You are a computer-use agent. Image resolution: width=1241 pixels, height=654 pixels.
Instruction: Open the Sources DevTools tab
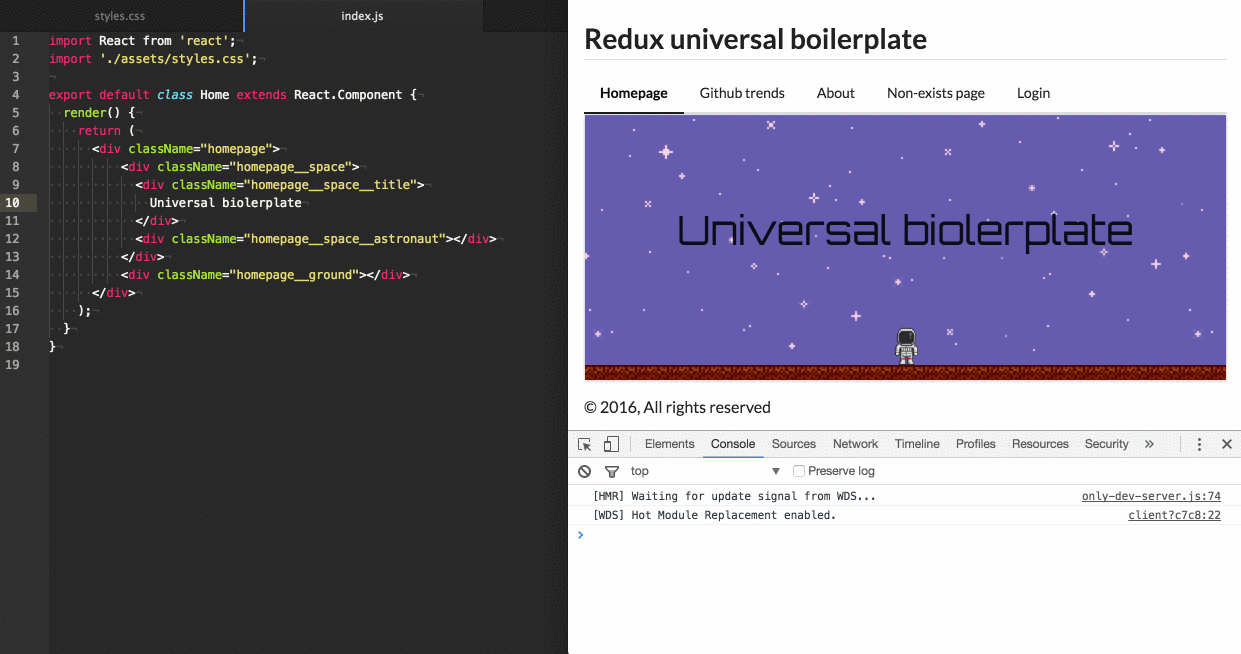(794, 444)
